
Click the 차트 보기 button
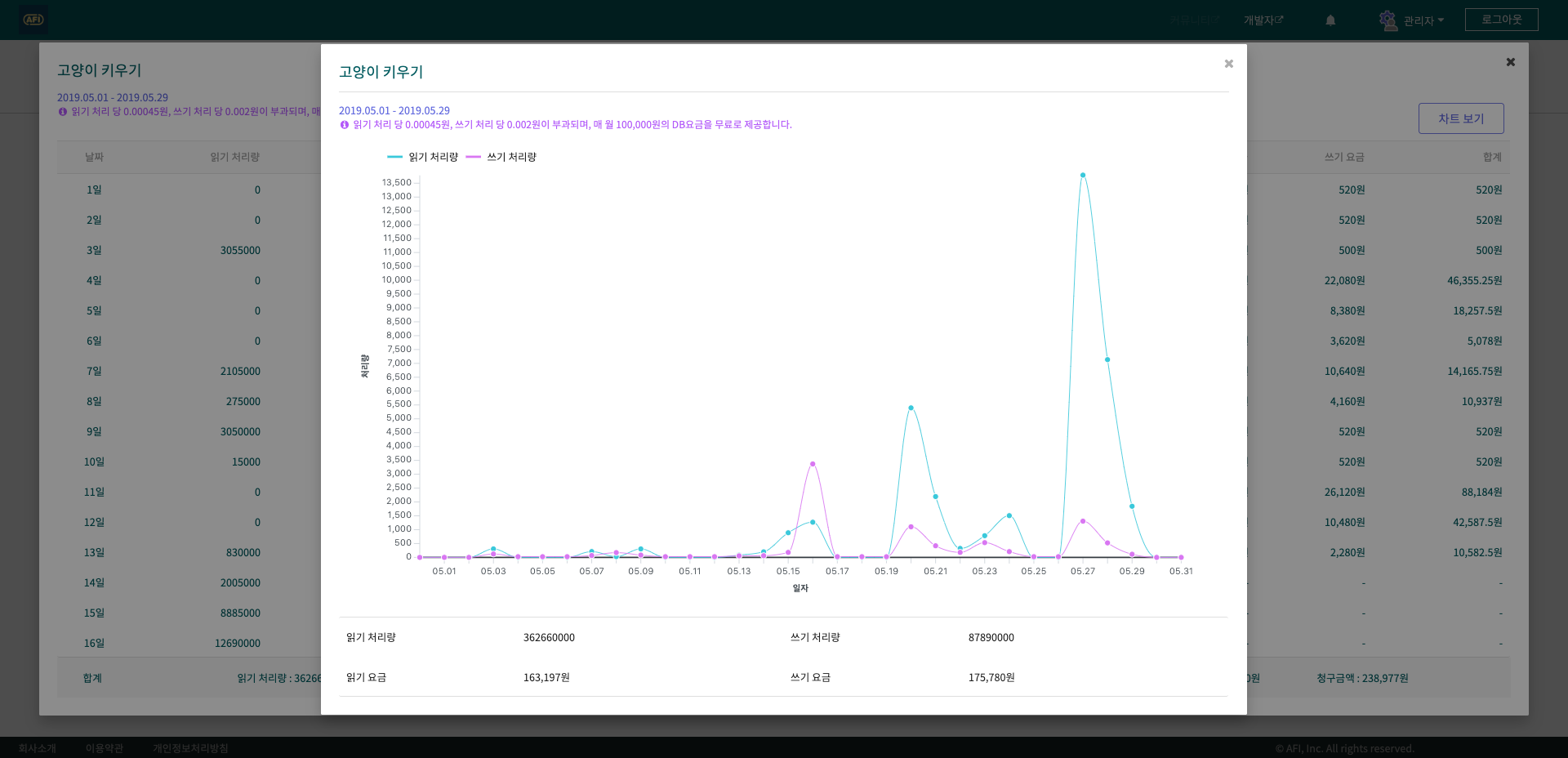coord(1461,118)
